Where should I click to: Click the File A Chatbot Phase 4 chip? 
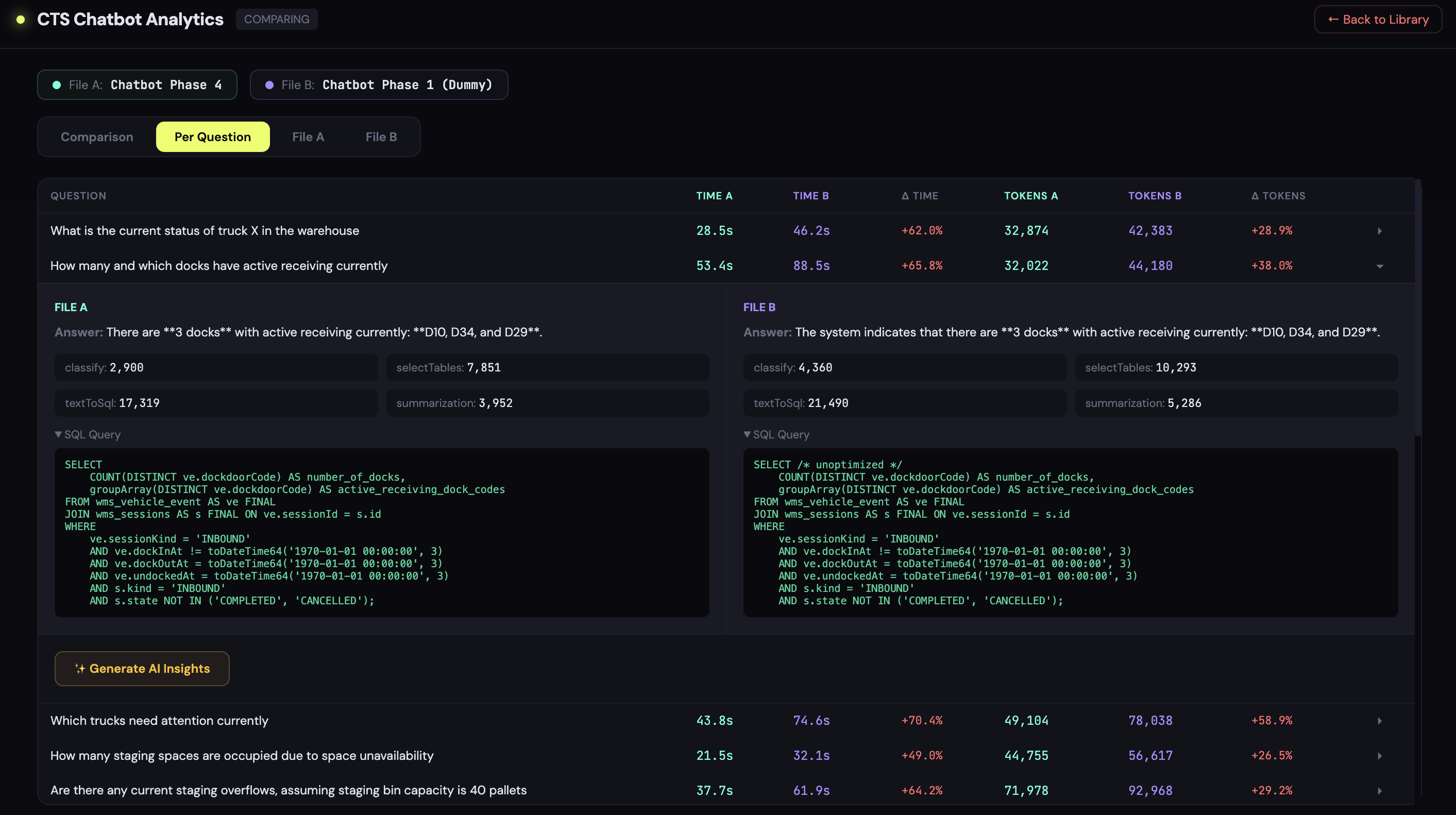pos(138,85)
